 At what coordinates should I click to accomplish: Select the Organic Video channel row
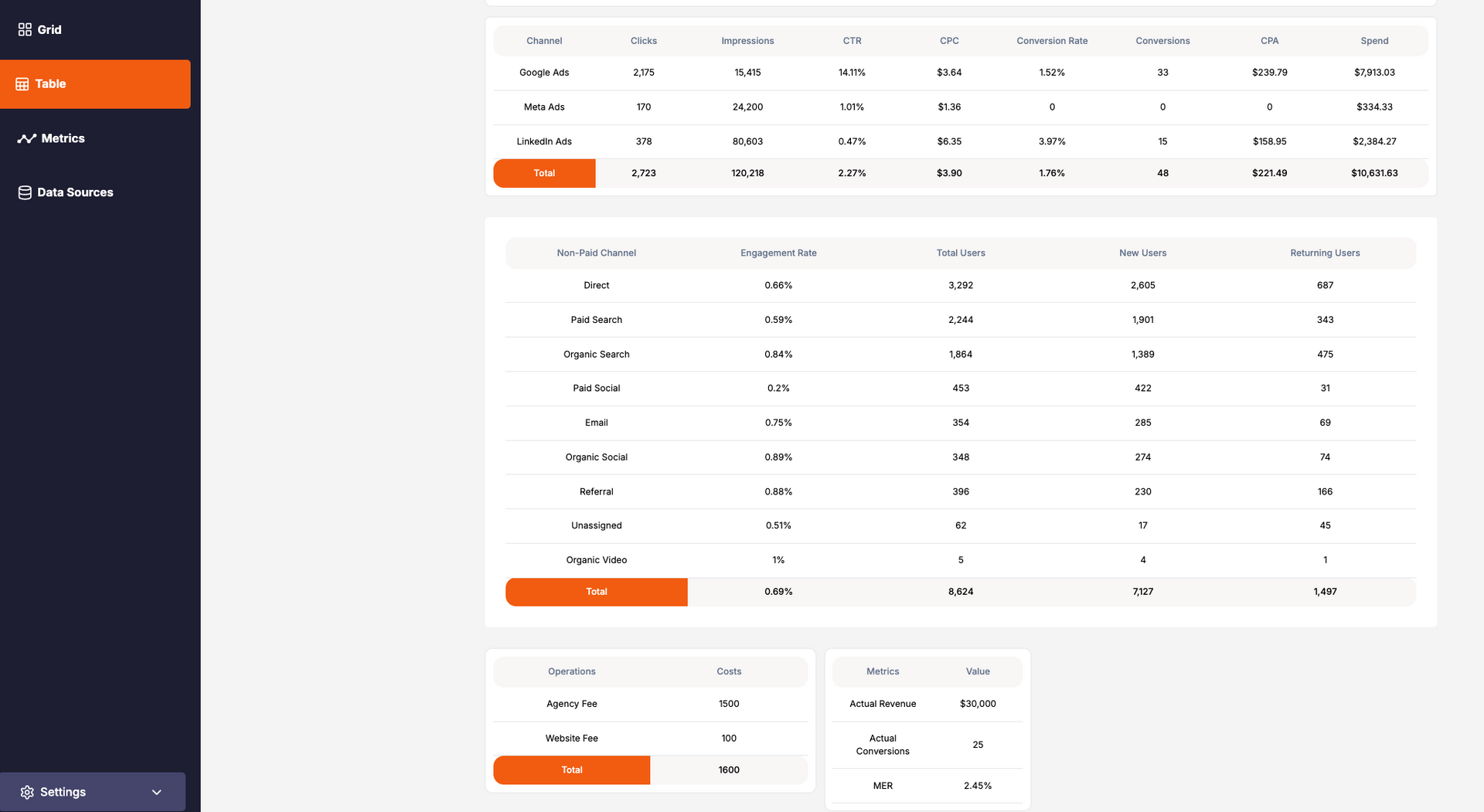(961, 560)
